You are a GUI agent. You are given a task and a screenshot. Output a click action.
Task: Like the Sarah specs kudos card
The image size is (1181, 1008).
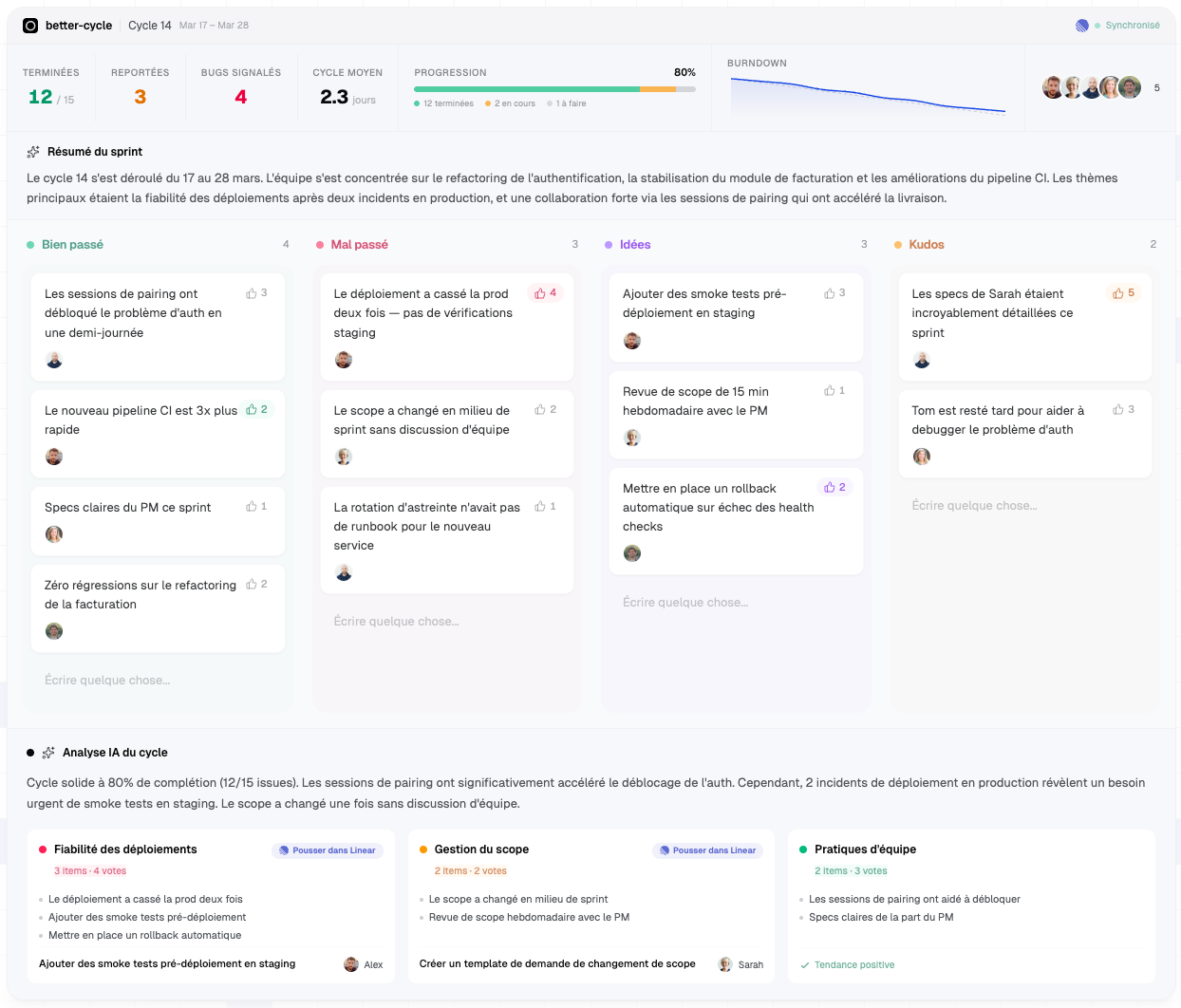tap(1124, 293)
